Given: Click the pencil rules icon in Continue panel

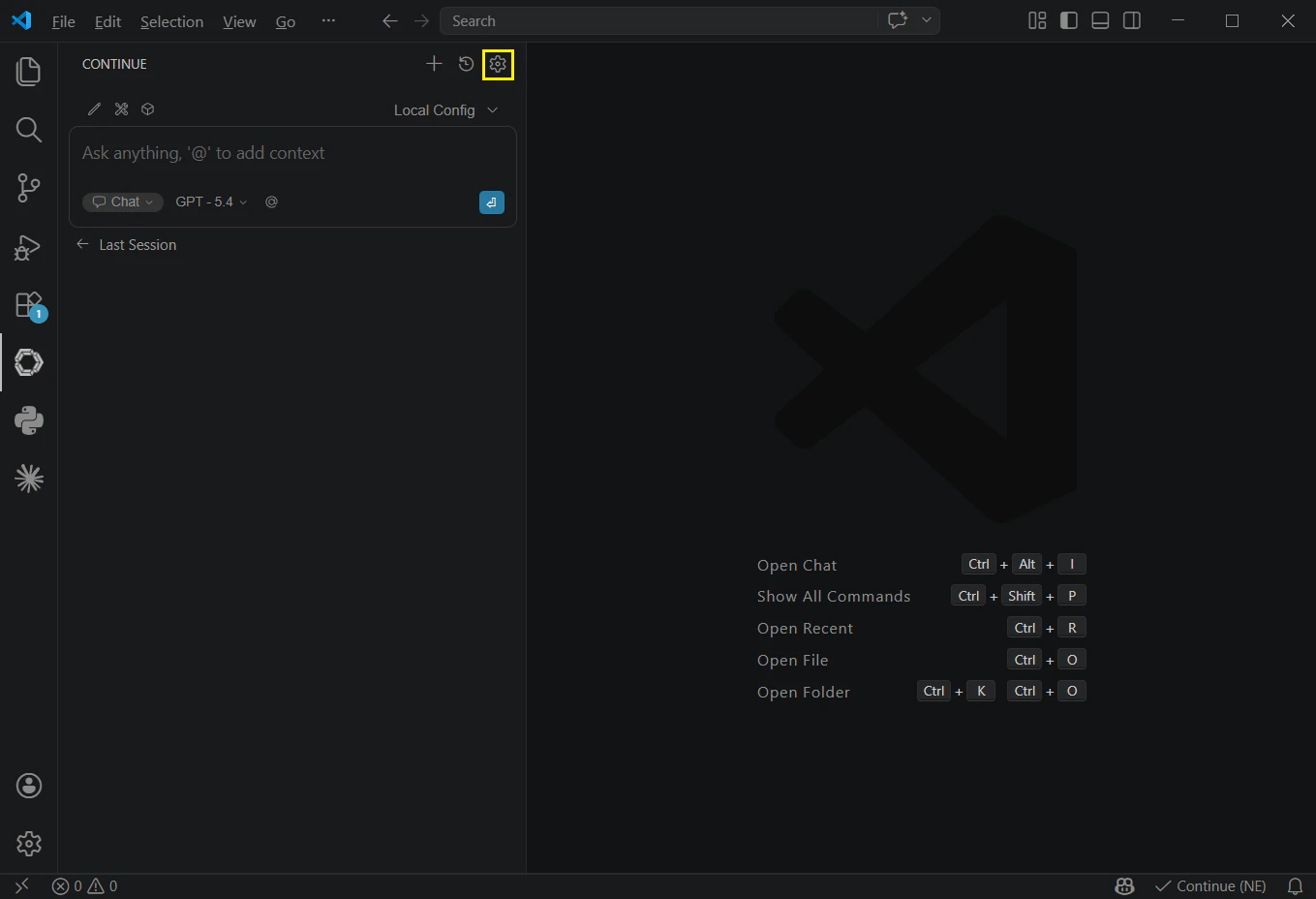Looking at the screenshot, I should (x=94, y=109).
